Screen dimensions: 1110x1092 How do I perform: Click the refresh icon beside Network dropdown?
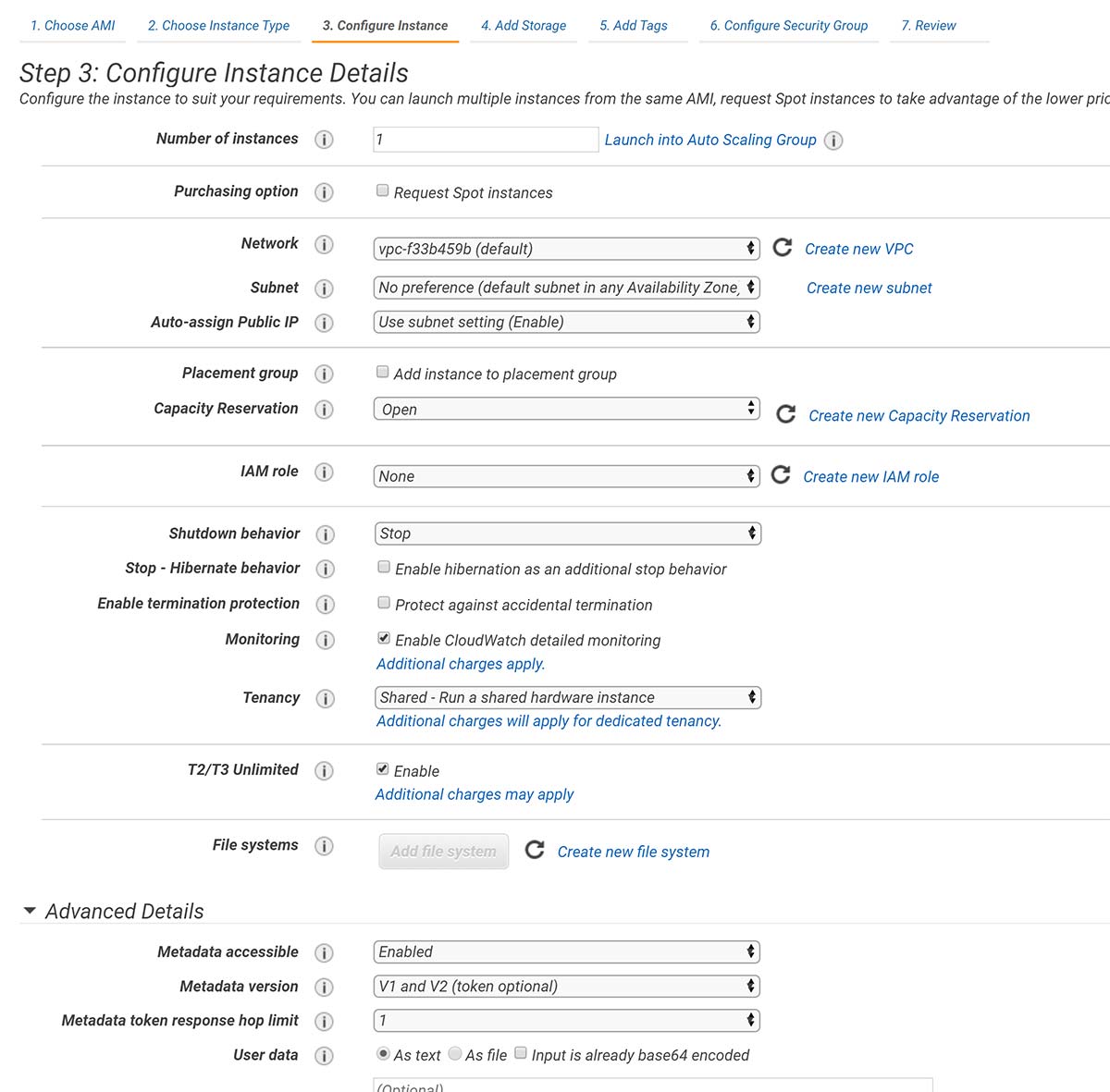783,247
